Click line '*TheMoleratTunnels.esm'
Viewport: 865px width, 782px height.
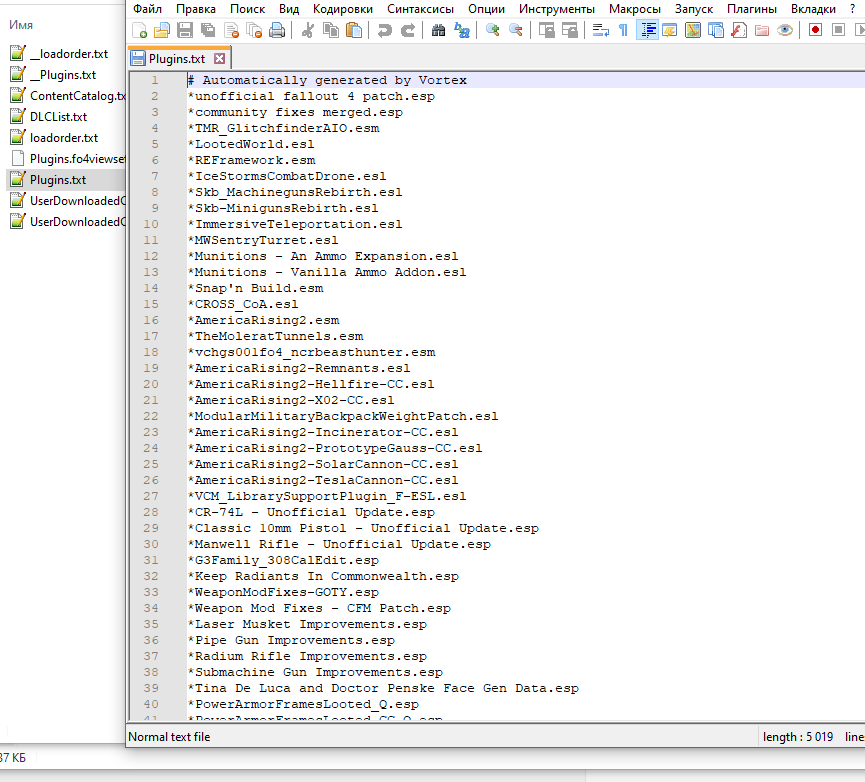point(275,336)
